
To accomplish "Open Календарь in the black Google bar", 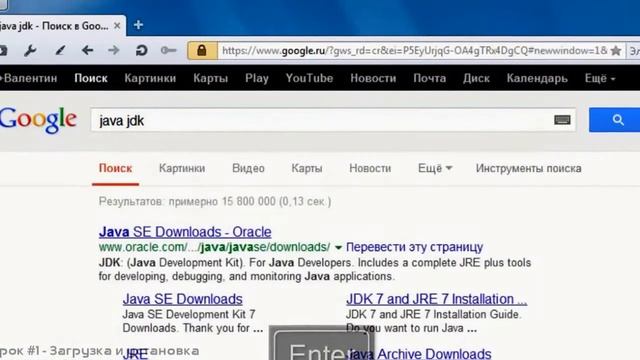I will (537, 78).
